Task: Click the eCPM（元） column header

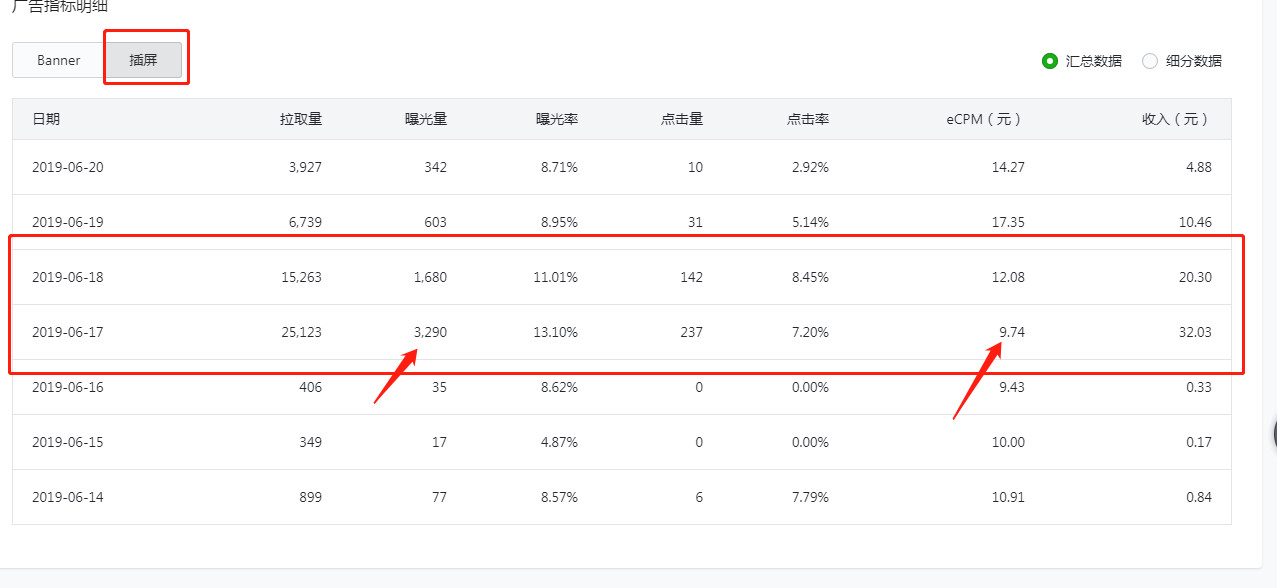Action: pos(985,119)
